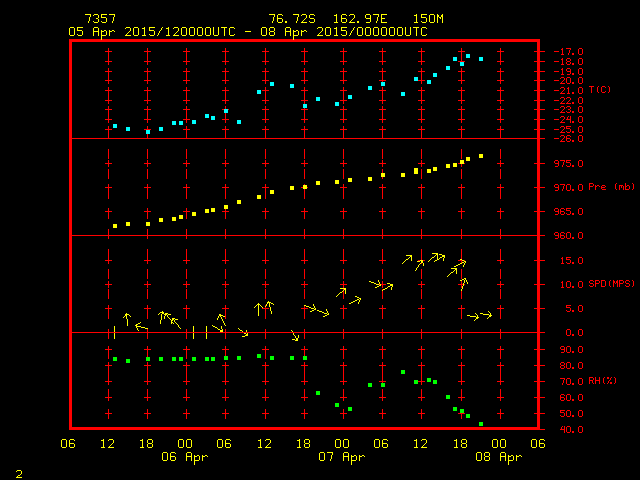Click the -22.0 temperature tick value
This screenshot has height=480, width=640.
tap(568, 100)
